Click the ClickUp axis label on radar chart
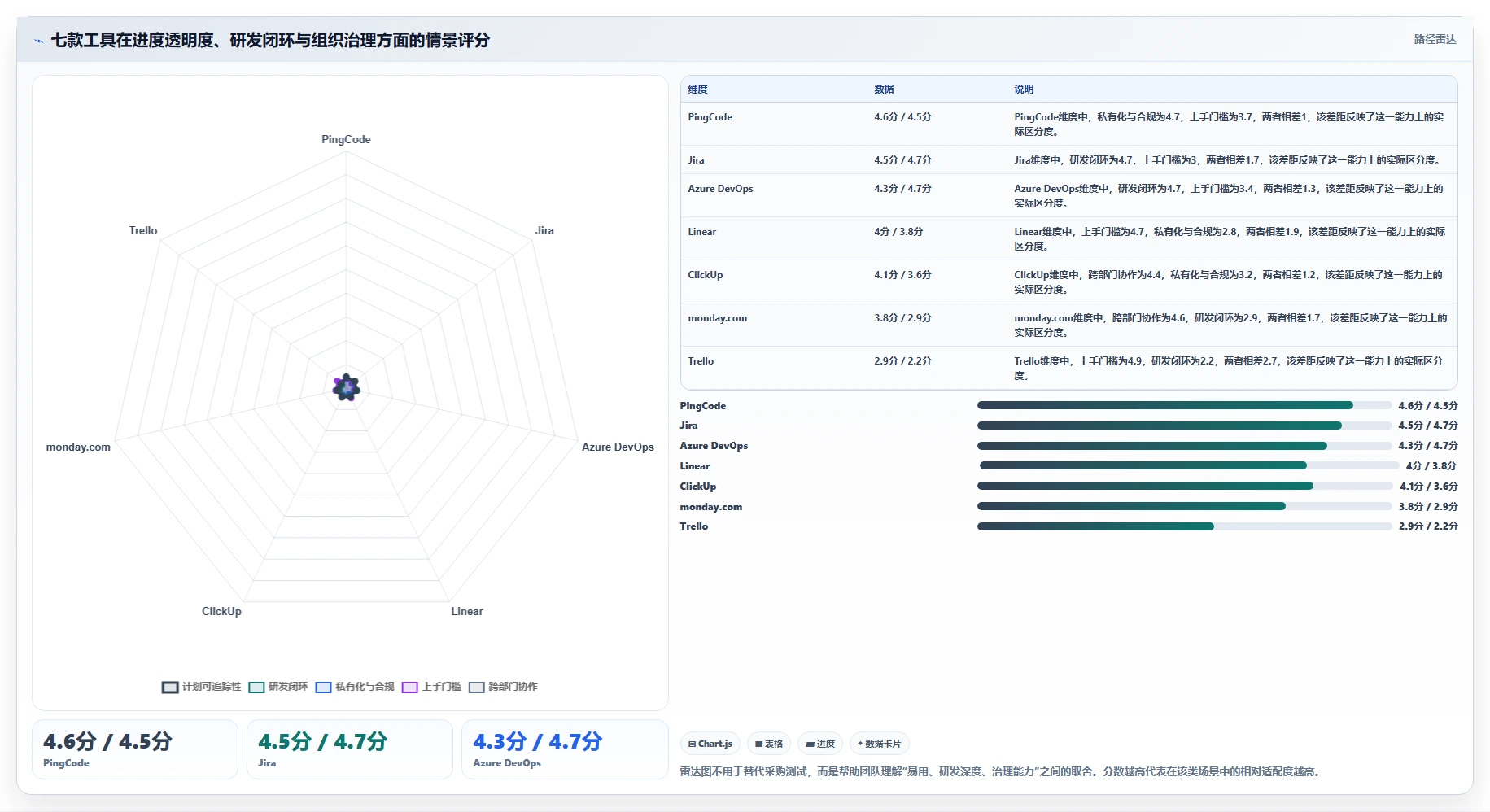Screen dimensions: 1490x812 coord(221,612)
